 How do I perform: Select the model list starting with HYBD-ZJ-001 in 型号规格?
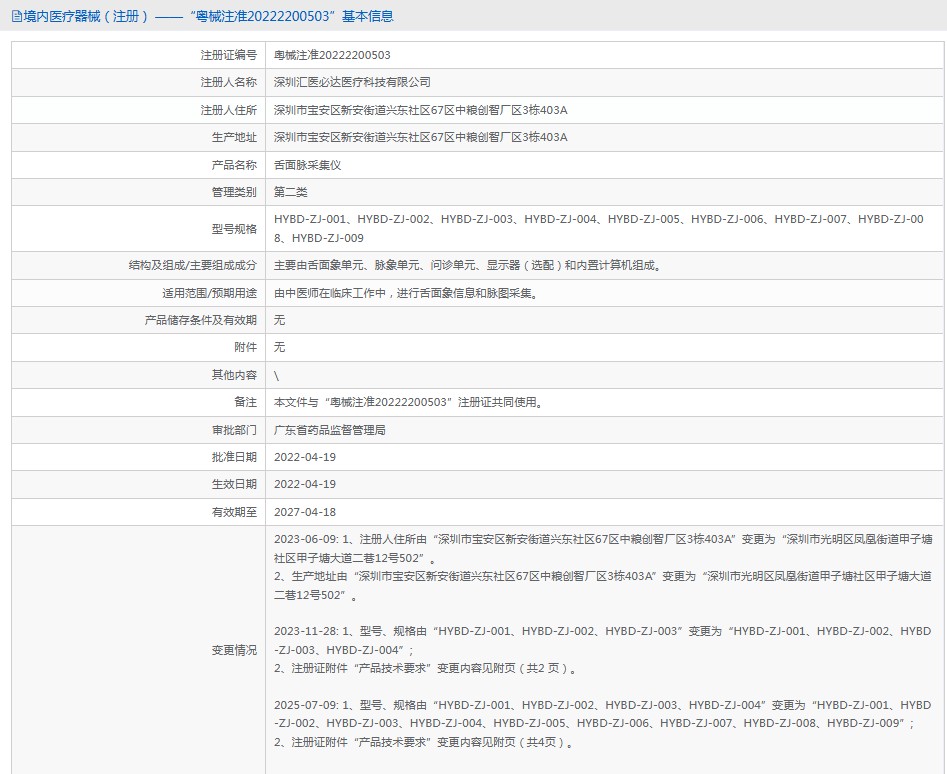599,228
